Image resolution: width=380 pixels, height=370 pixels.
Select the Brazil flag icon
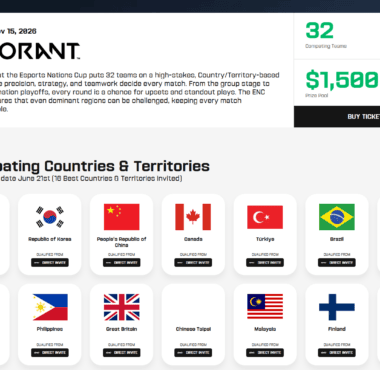click(x=337, y=217)
